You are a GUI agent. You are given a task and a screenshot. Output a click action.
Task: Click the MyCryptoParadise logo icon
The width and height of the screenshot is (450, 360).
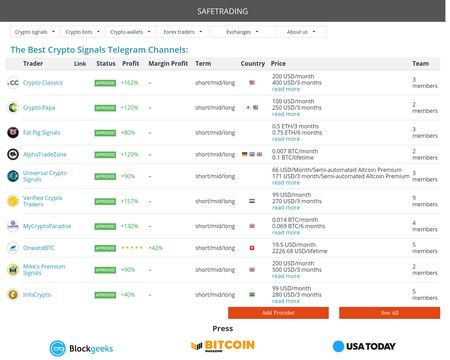coord(13,226)
